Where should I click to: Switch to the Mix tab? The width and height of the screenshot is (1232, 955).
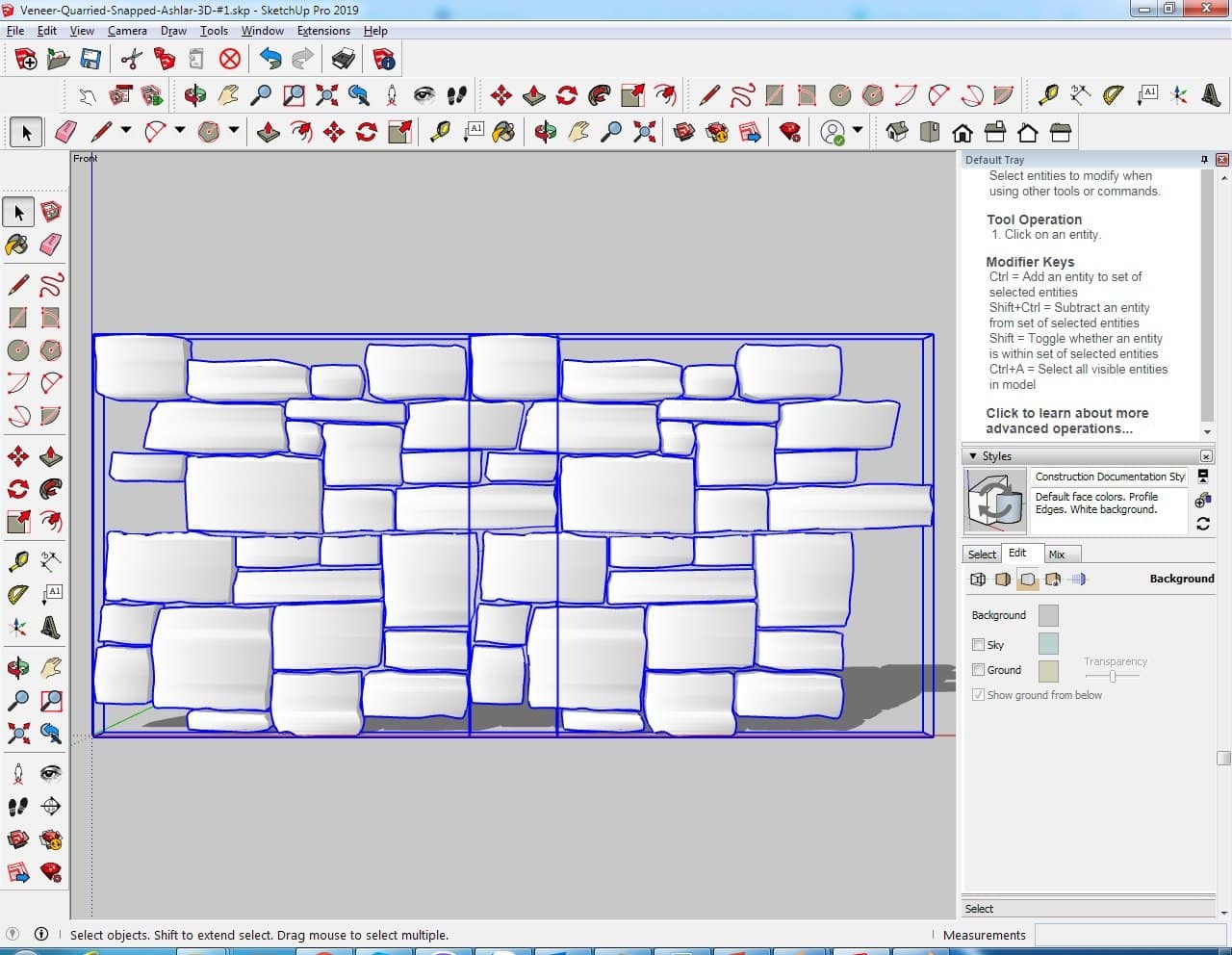click(x=1057, y=555)
